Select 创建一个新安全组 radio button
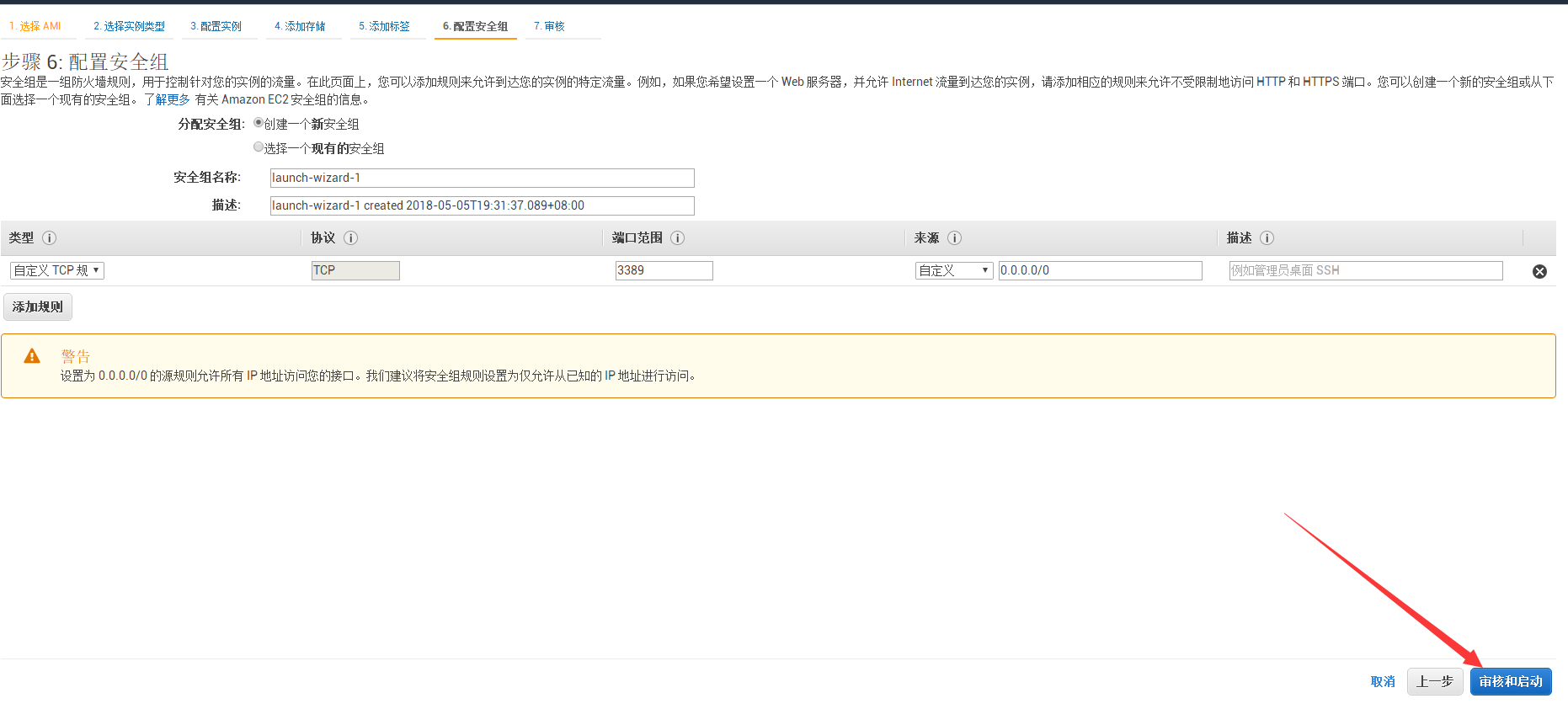 pos(259,123)
